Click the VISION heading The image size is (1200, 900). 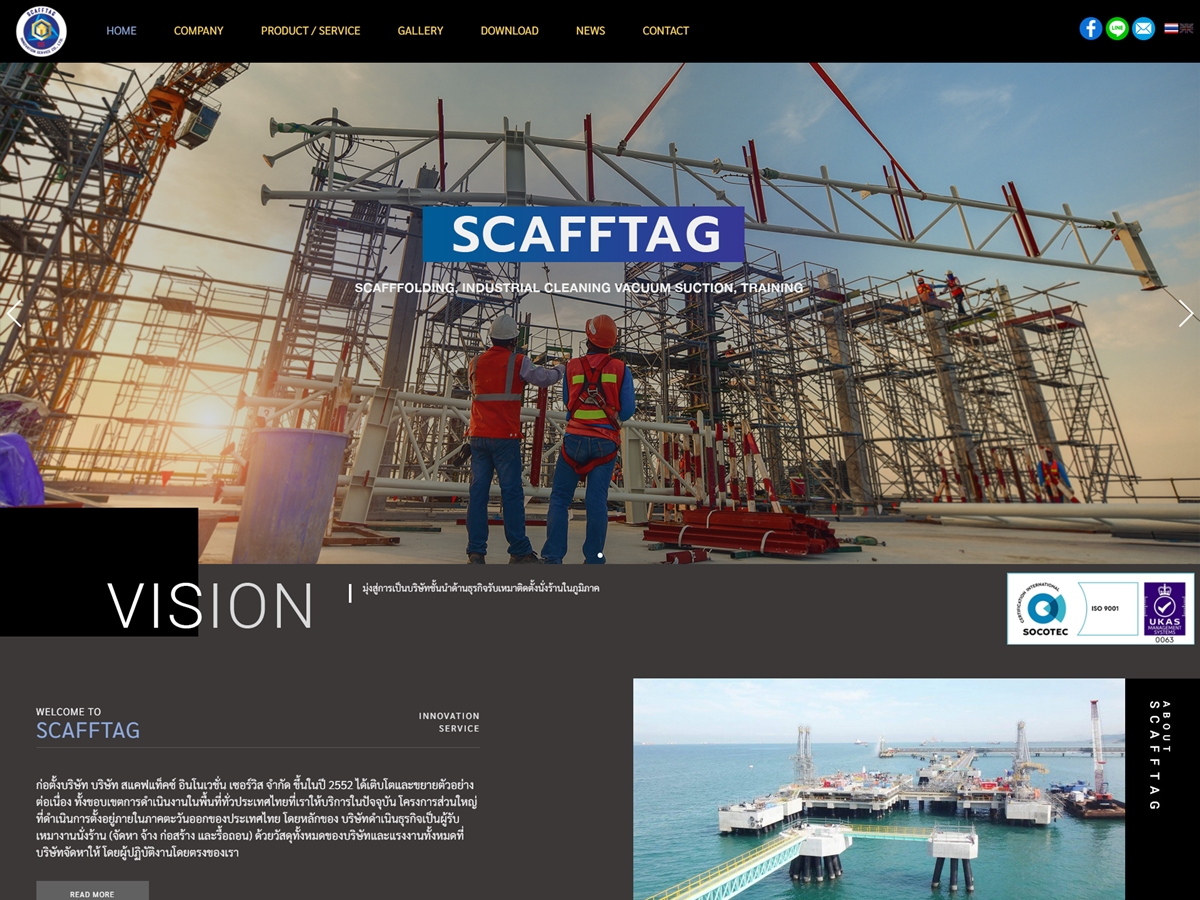tap(210, 606)
